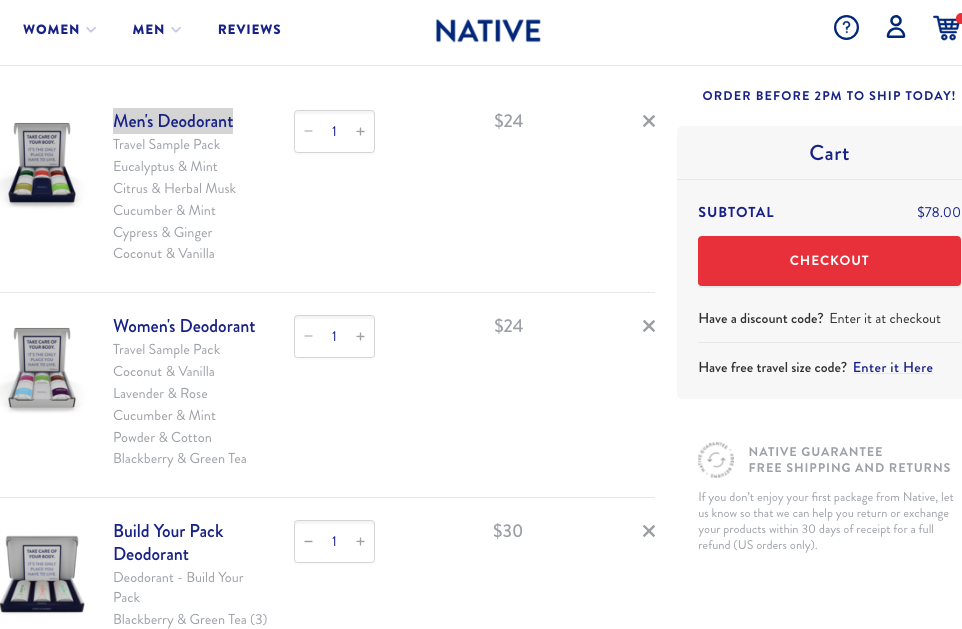
Task: Open the Men's Deodorant product thumbnail
Action: click(x=42, y=164)
